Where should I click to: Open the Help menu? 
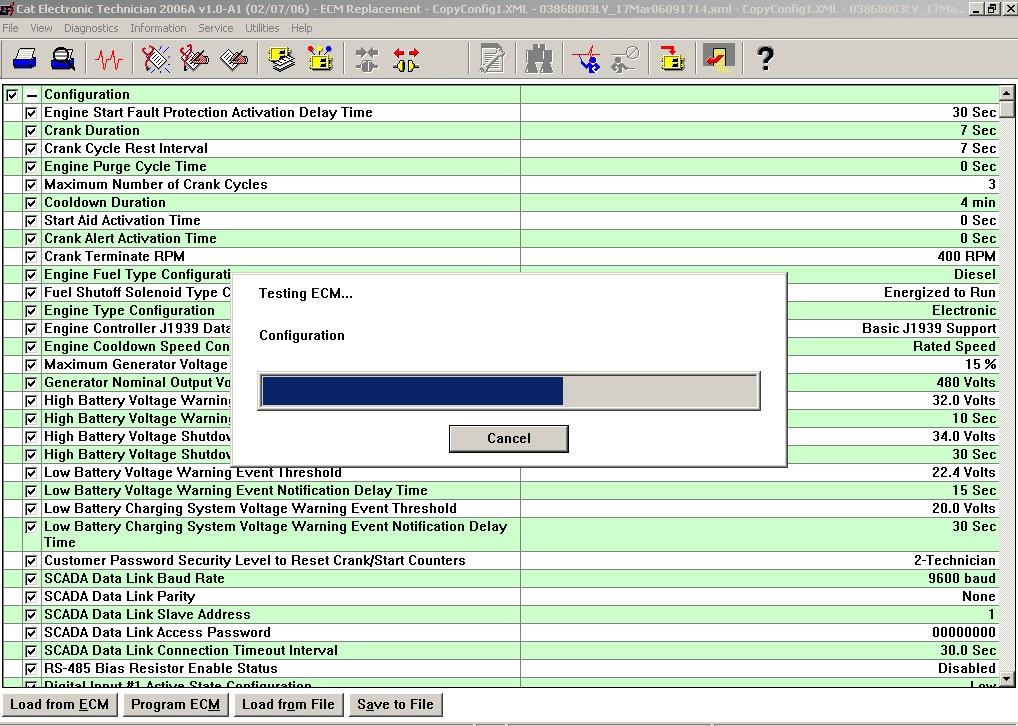click(301, 28)
